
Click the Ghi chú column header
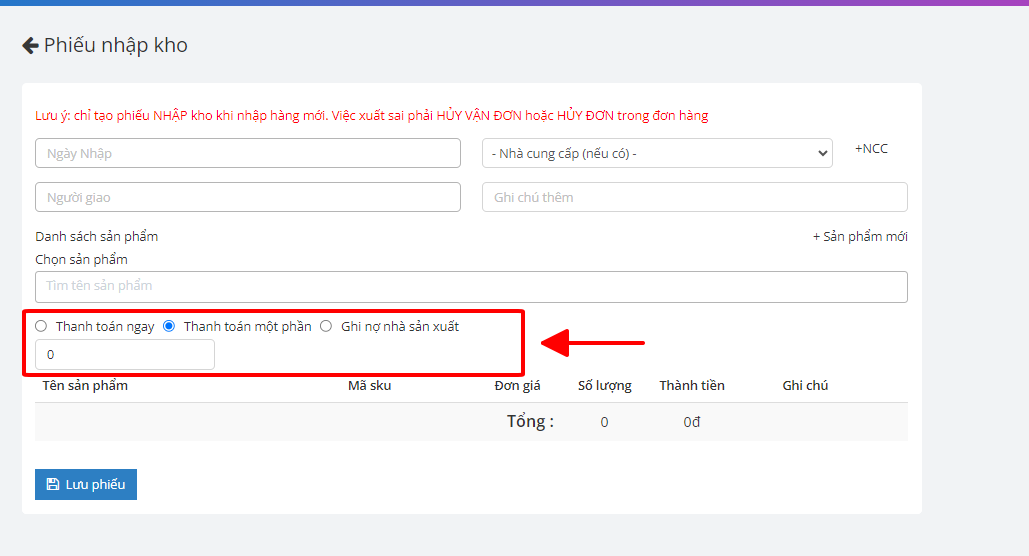click(804, 386)
